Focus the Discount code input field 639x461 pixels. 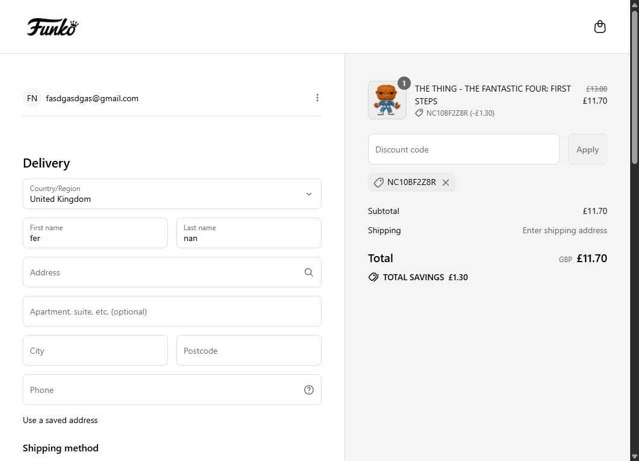click(463, 150)
